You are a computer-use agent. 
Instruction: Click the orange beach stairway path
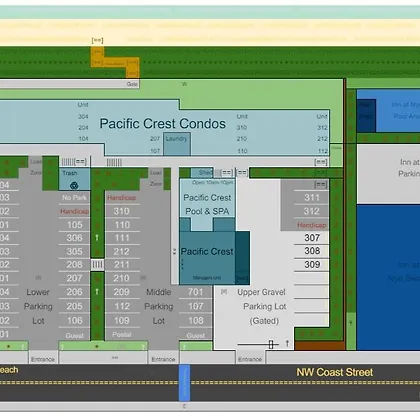point(115,62)
